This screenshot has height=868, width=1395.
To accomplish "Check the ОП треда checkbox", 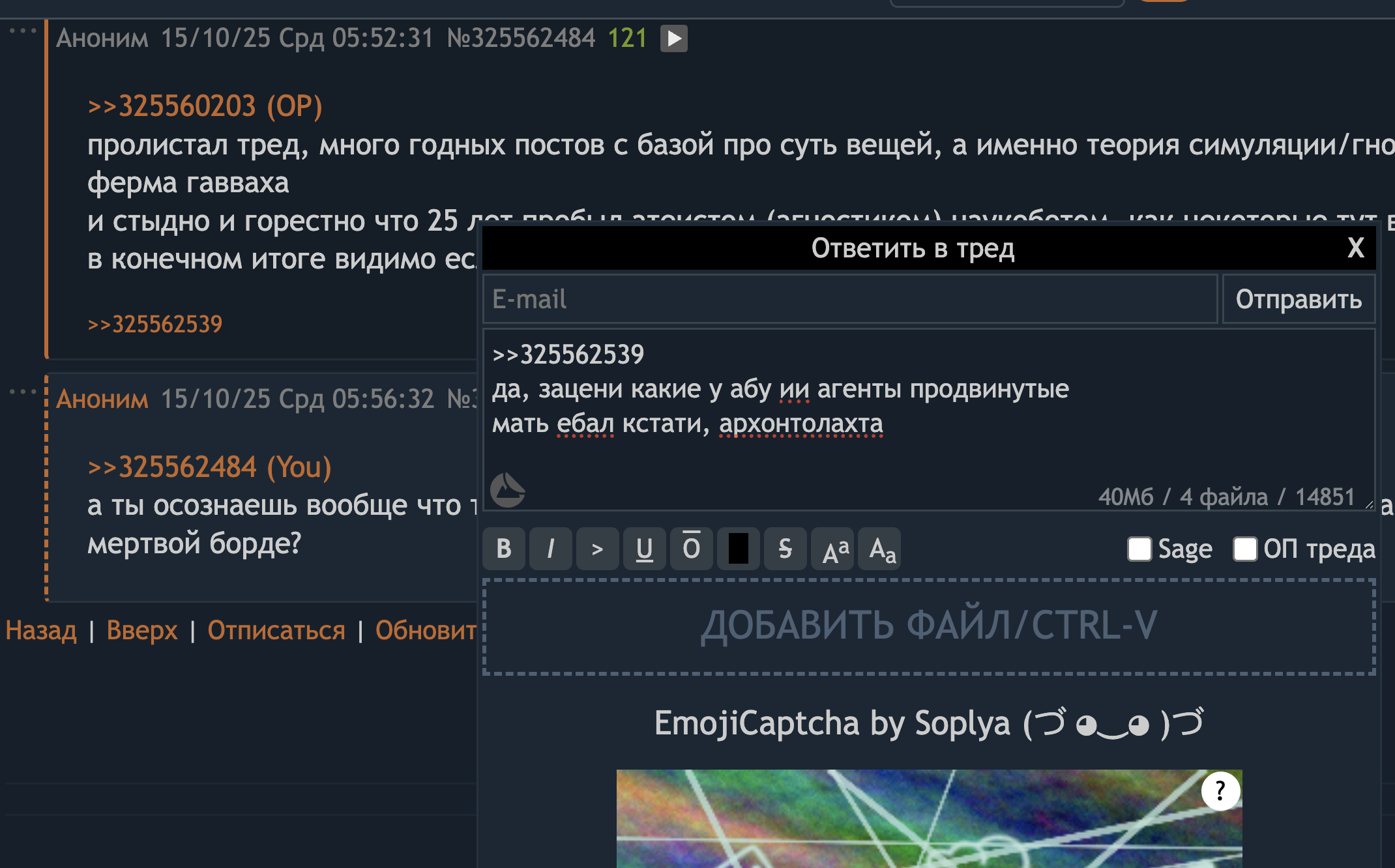I will [1244, 549].
